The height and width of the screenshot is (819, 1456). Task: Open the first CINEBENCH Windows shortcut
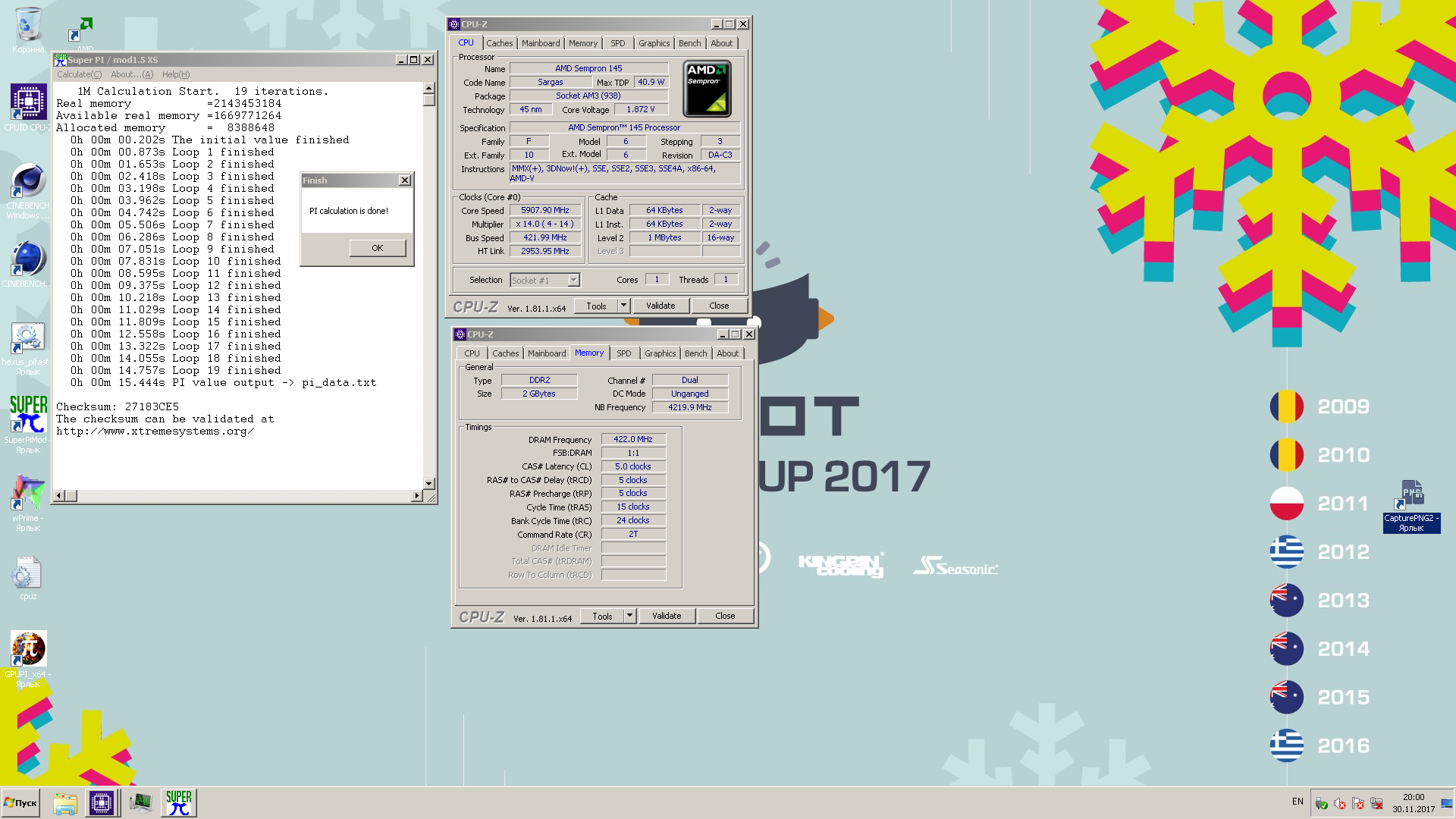click(x=28, y=191)
